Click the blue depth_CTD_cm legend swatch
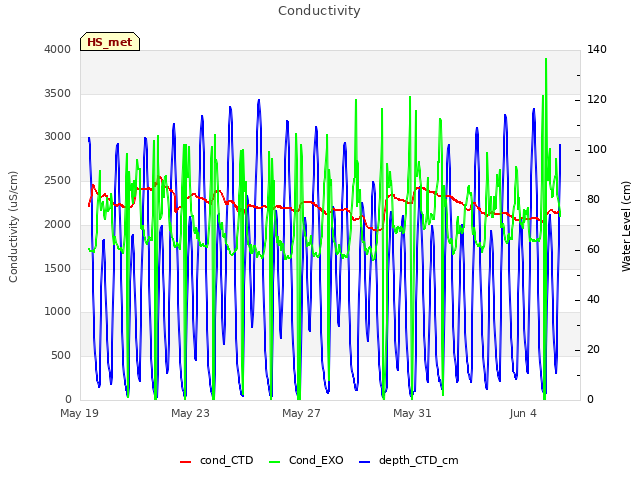The height and width of the screenshot is (480, 640). click(x=364, y=462)
